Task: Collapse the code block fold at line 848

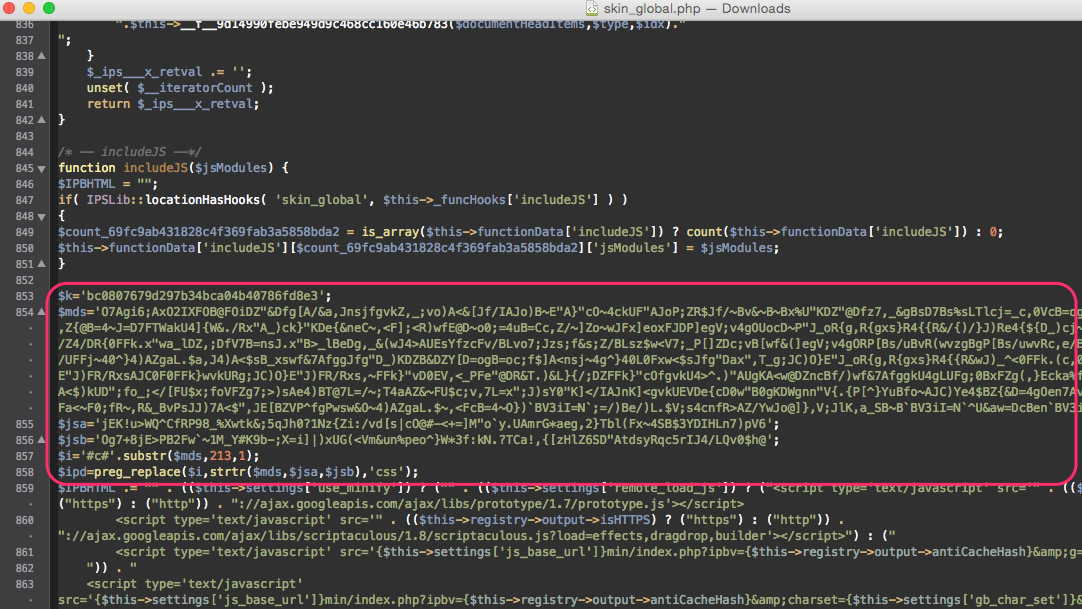Action: [x=42, y=217]
